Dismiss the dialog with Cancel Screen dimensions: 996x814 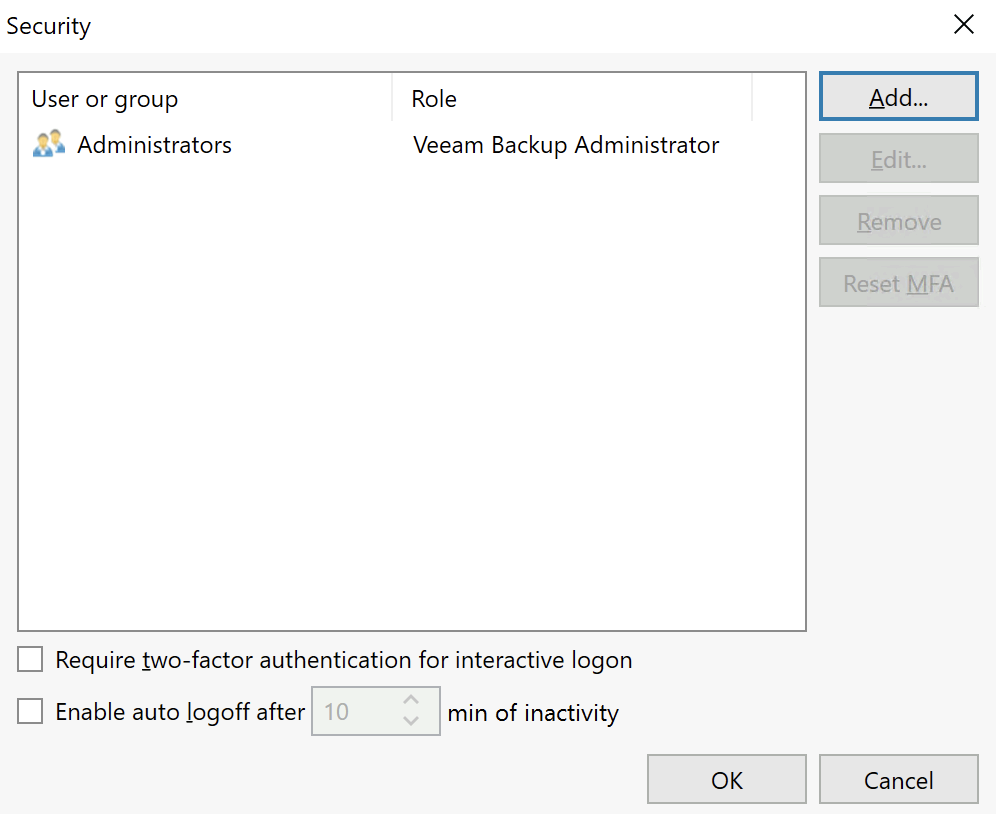[897, 779]
